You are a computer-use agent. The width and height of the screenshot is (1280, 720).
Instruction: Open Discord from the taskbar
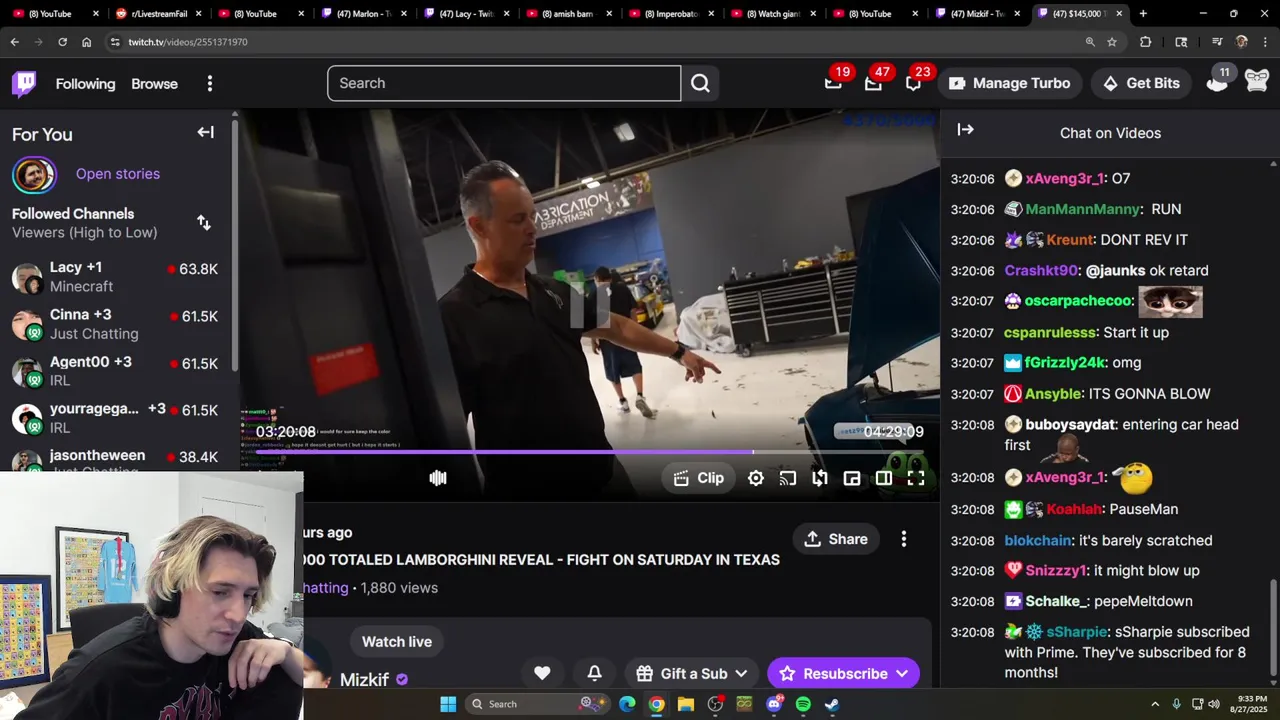774,704
